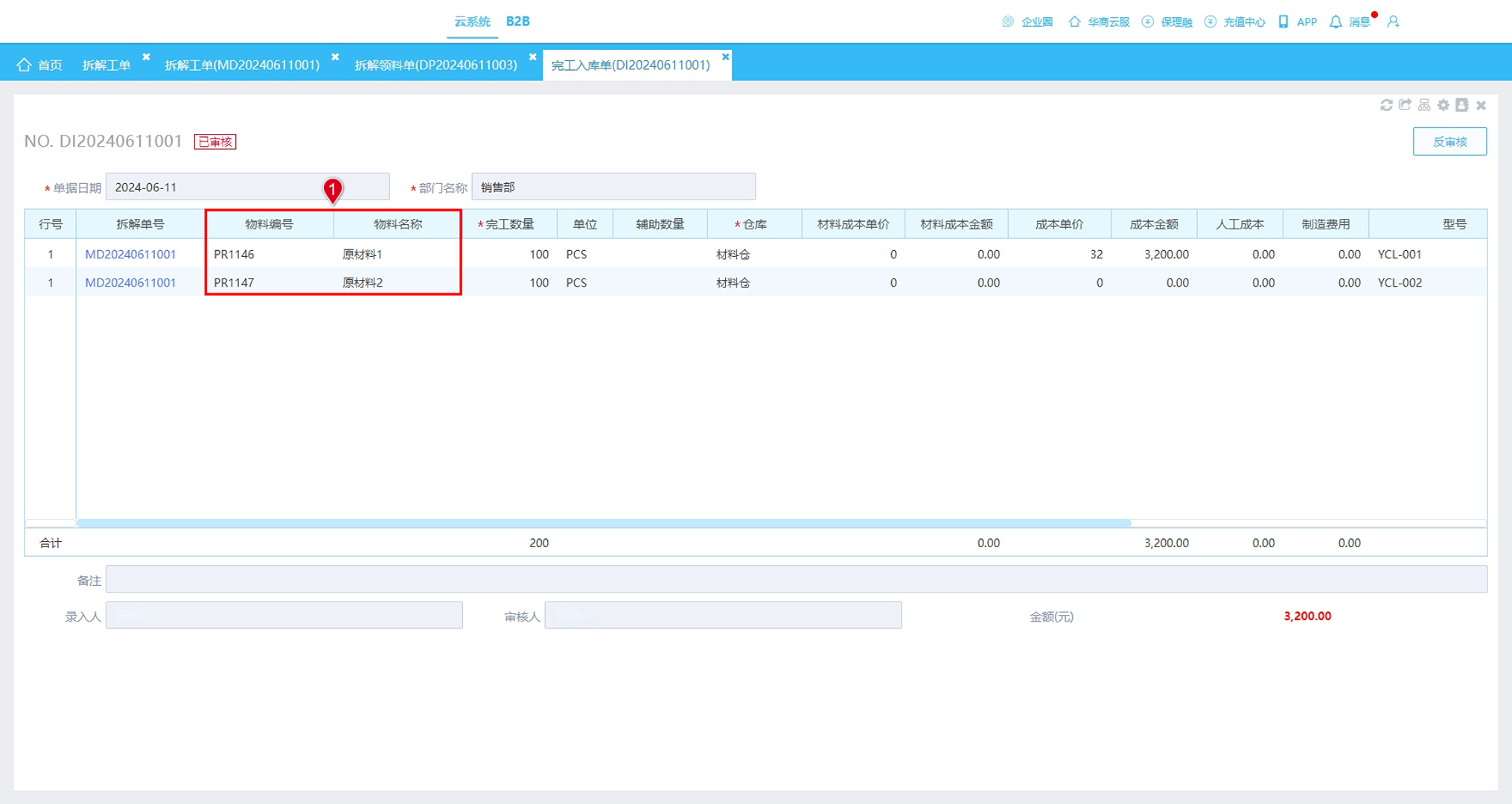Open MD20240611001 link in PR1147 row

tap(130, 283)
